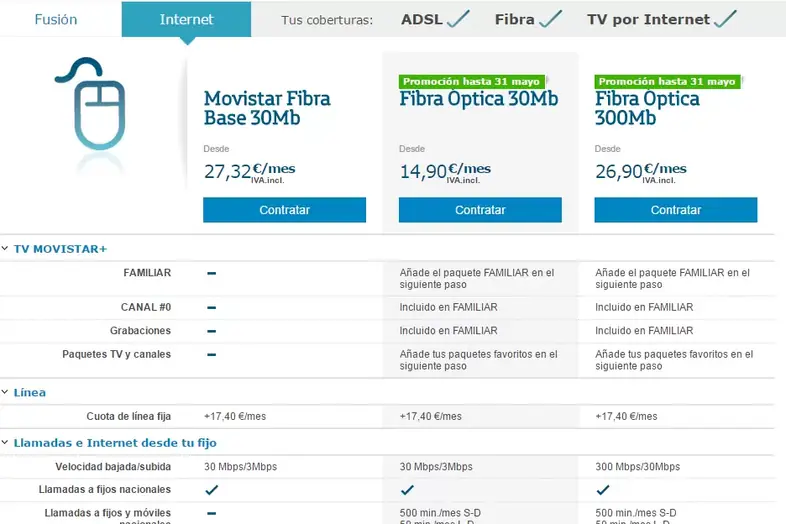Image resolution: width=786 pixels, height=524 pixels.
Task: Select the Internet tab
Action: (x=186, y=19)
